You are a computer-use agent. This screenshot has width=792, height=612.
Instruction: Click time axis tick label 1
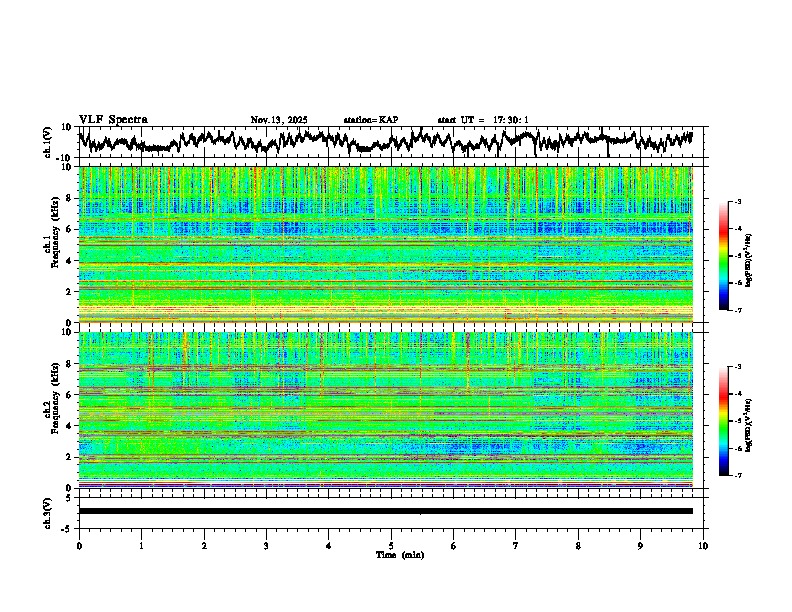click(141, 546)
